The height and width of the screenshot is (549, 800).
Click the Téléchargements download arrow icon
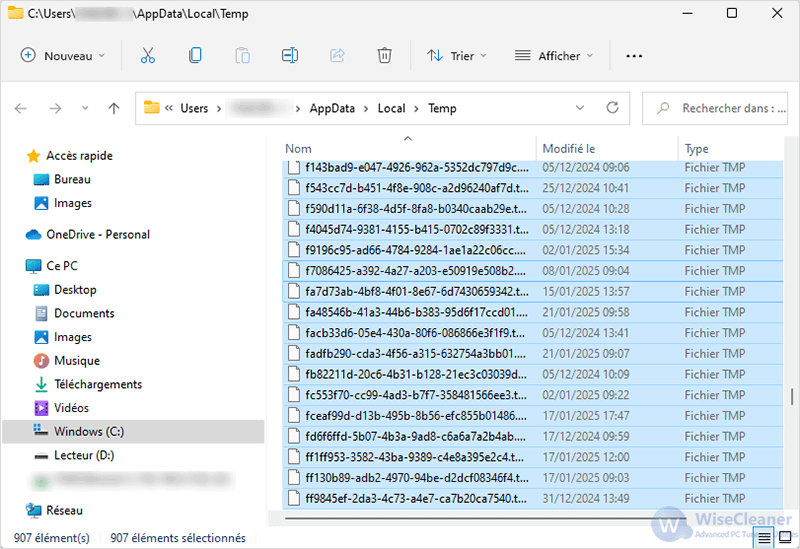(x=41, y=384)
